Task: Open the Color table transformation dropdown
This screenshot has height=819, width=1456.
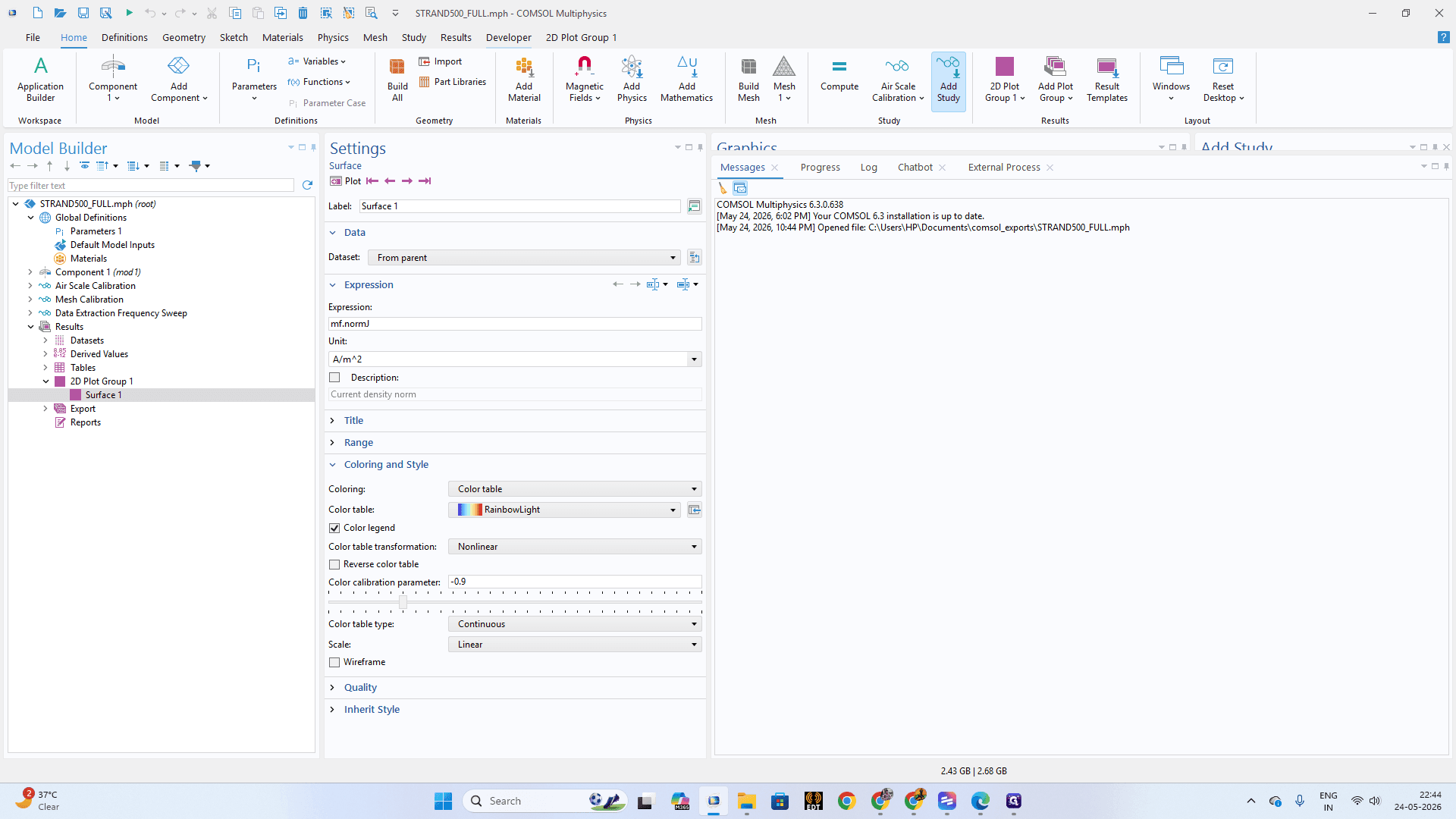Action: [575, 547]
